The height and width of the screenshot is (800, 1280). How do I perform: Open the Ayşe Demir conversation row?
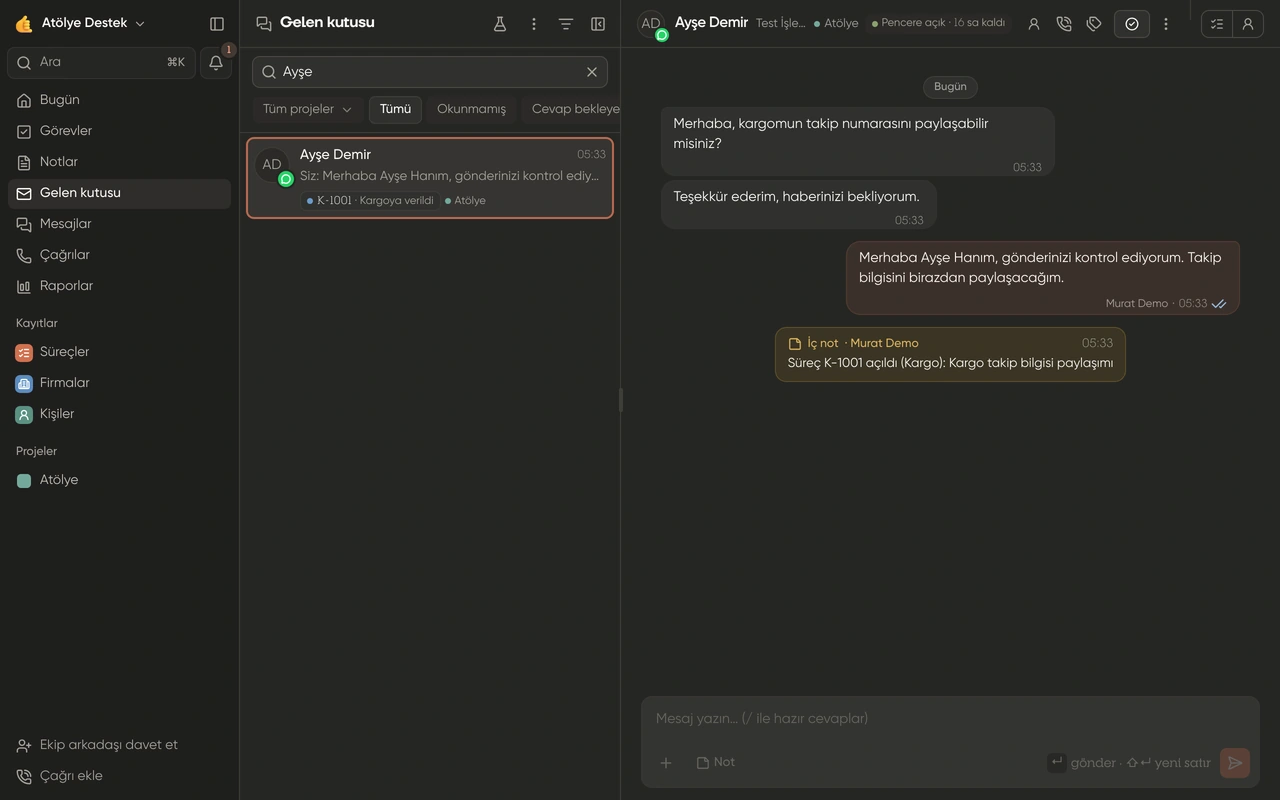click(x=430, y=178)
